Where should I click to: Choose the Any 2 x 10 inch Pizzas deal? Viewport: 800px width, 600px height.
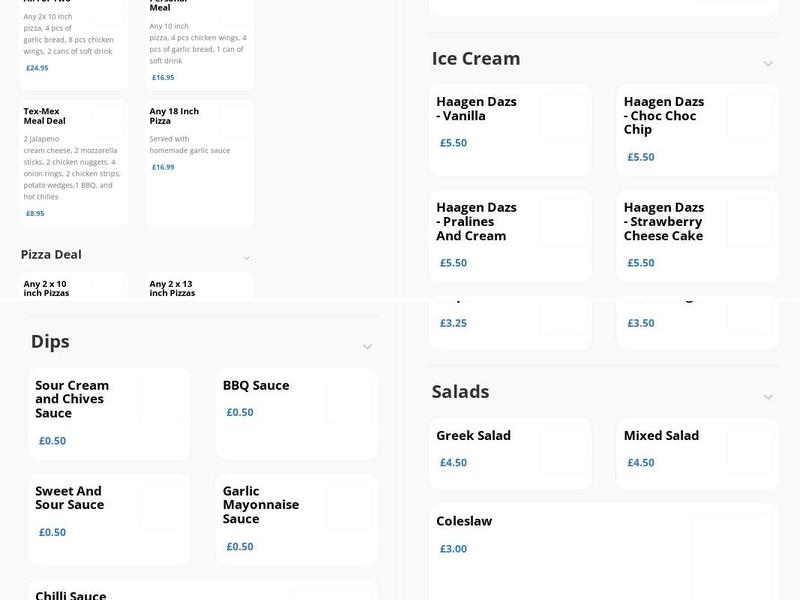72,285
